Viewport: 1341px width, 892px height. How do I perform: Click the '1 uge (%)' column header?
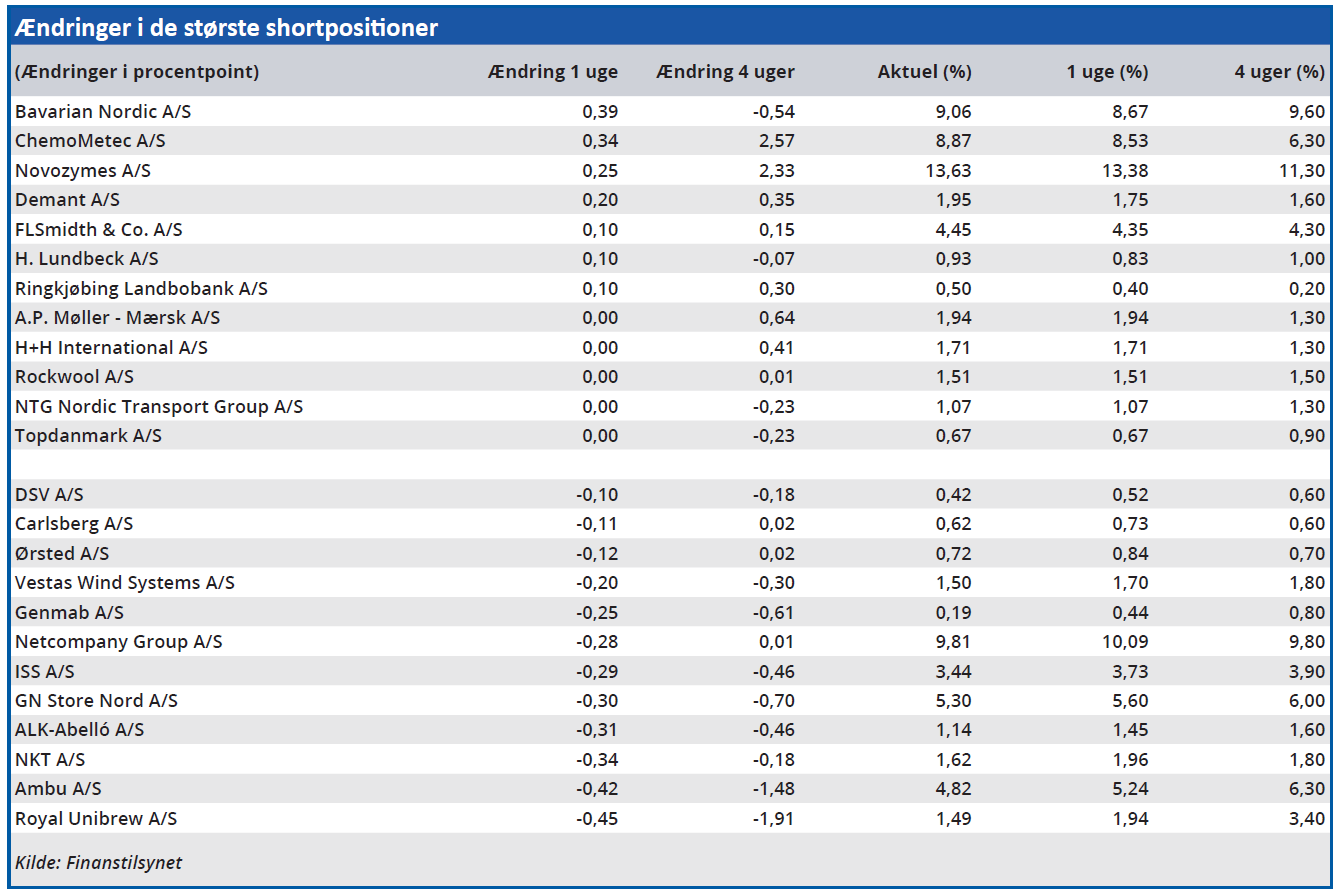(1105, 72)
